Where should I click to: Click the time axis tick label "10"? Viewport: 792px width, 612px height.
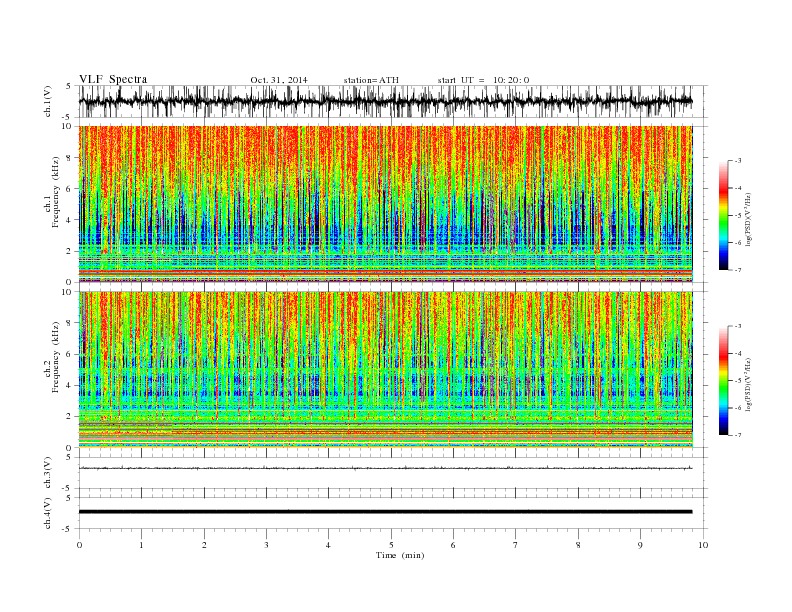(x=703, y=545)
